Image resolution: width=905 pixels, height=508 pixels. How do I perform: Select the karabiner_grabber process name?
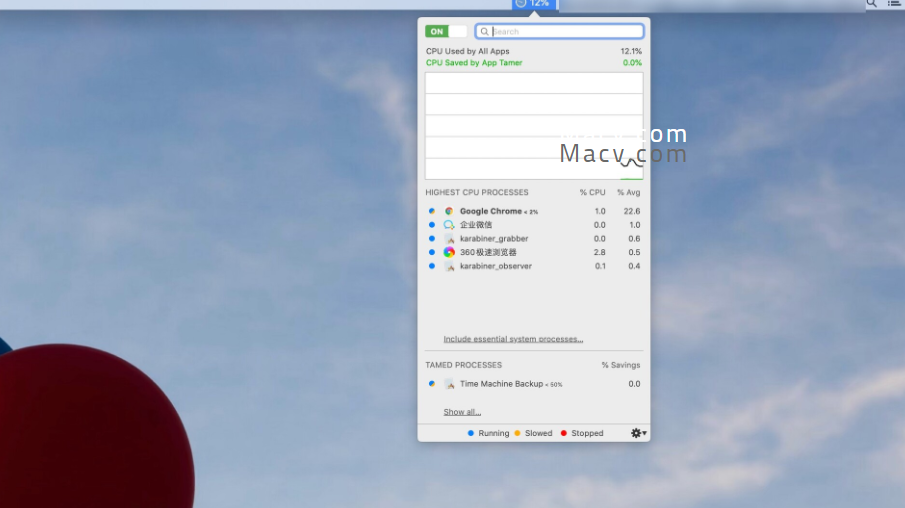pos(494,238)
